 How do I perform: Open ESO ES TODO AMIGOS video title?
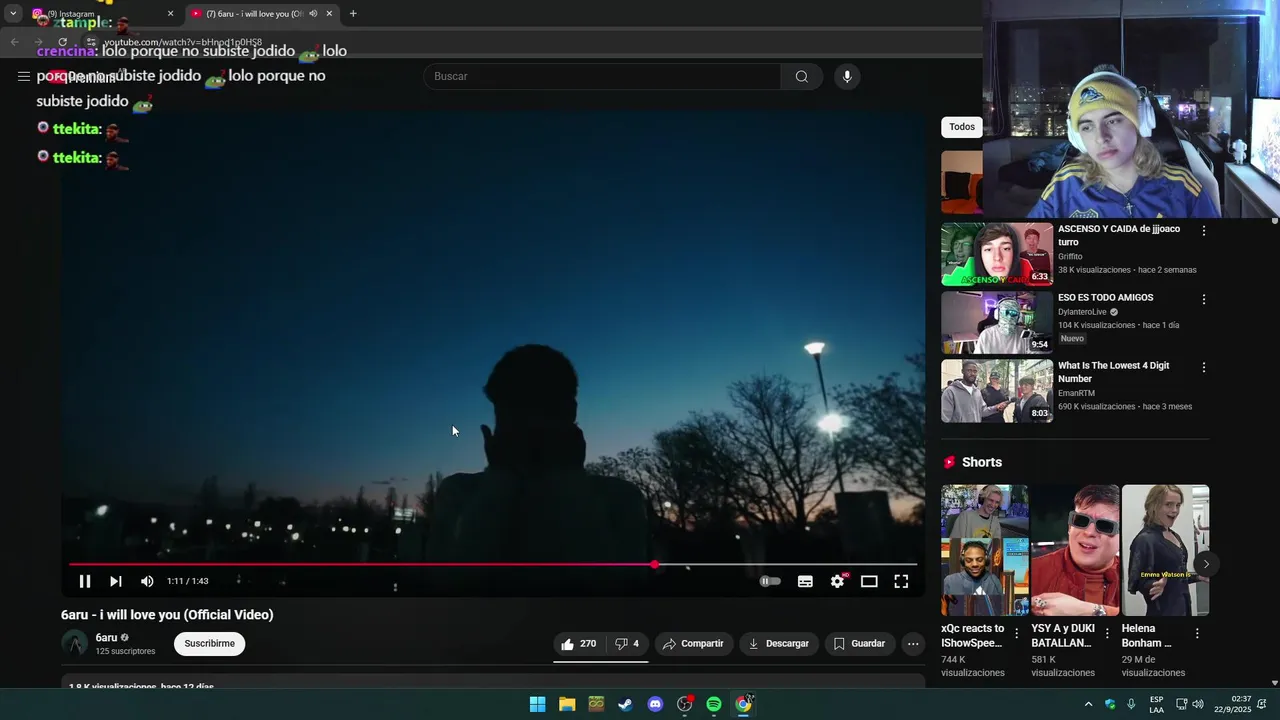(1105, 298)
